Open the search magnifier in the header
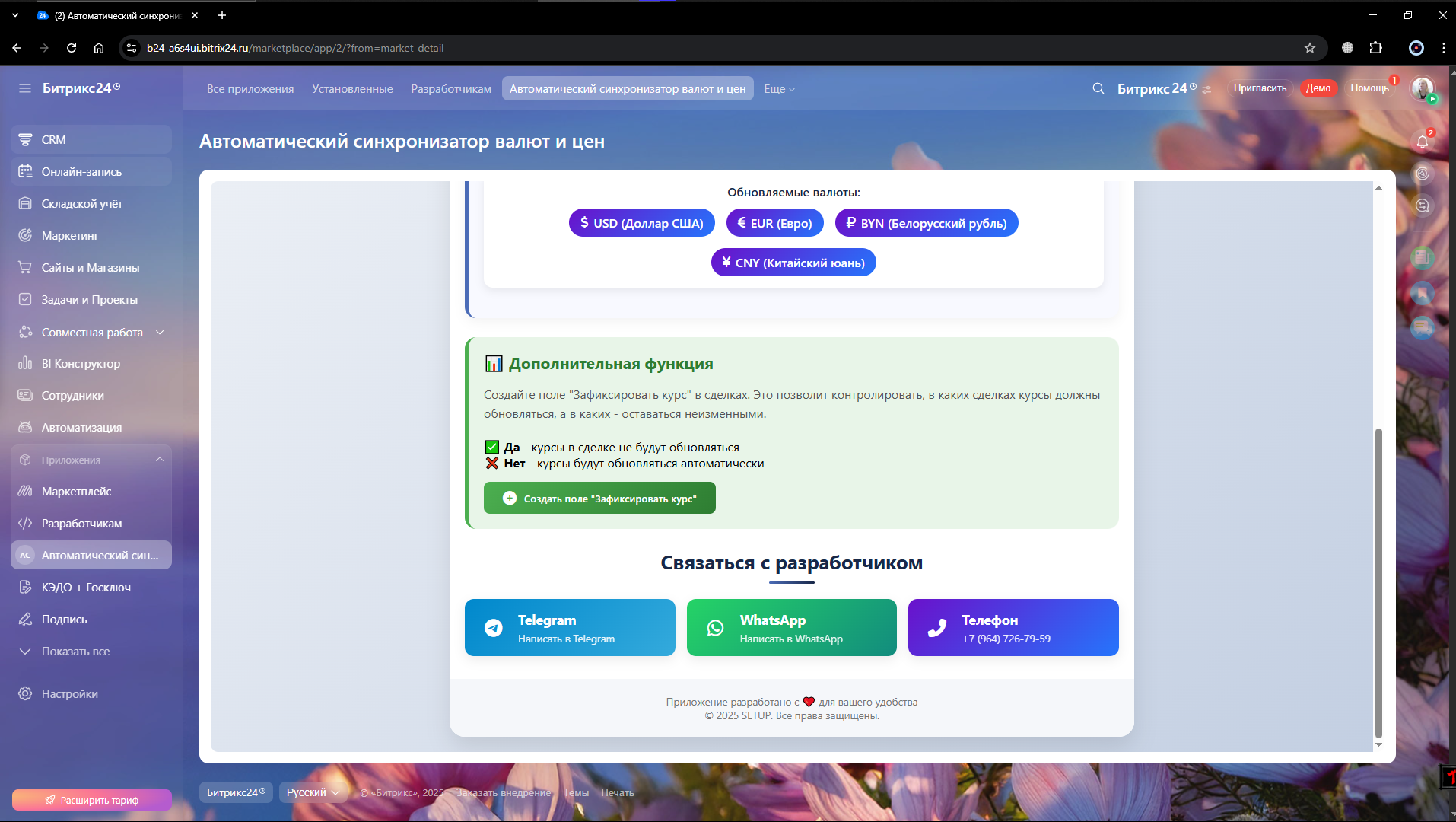The width and height of the screenshot is (1456, 822). tap(1098, 88)
